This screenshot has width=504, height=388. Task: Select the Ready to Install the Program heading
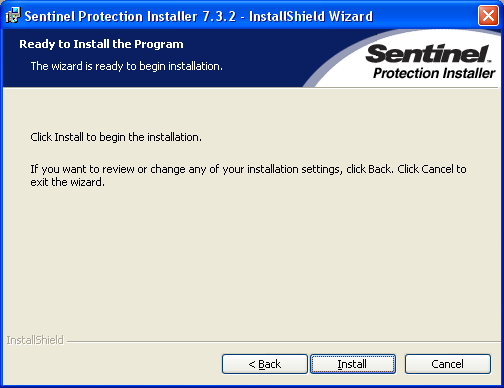tap(101, 44)
